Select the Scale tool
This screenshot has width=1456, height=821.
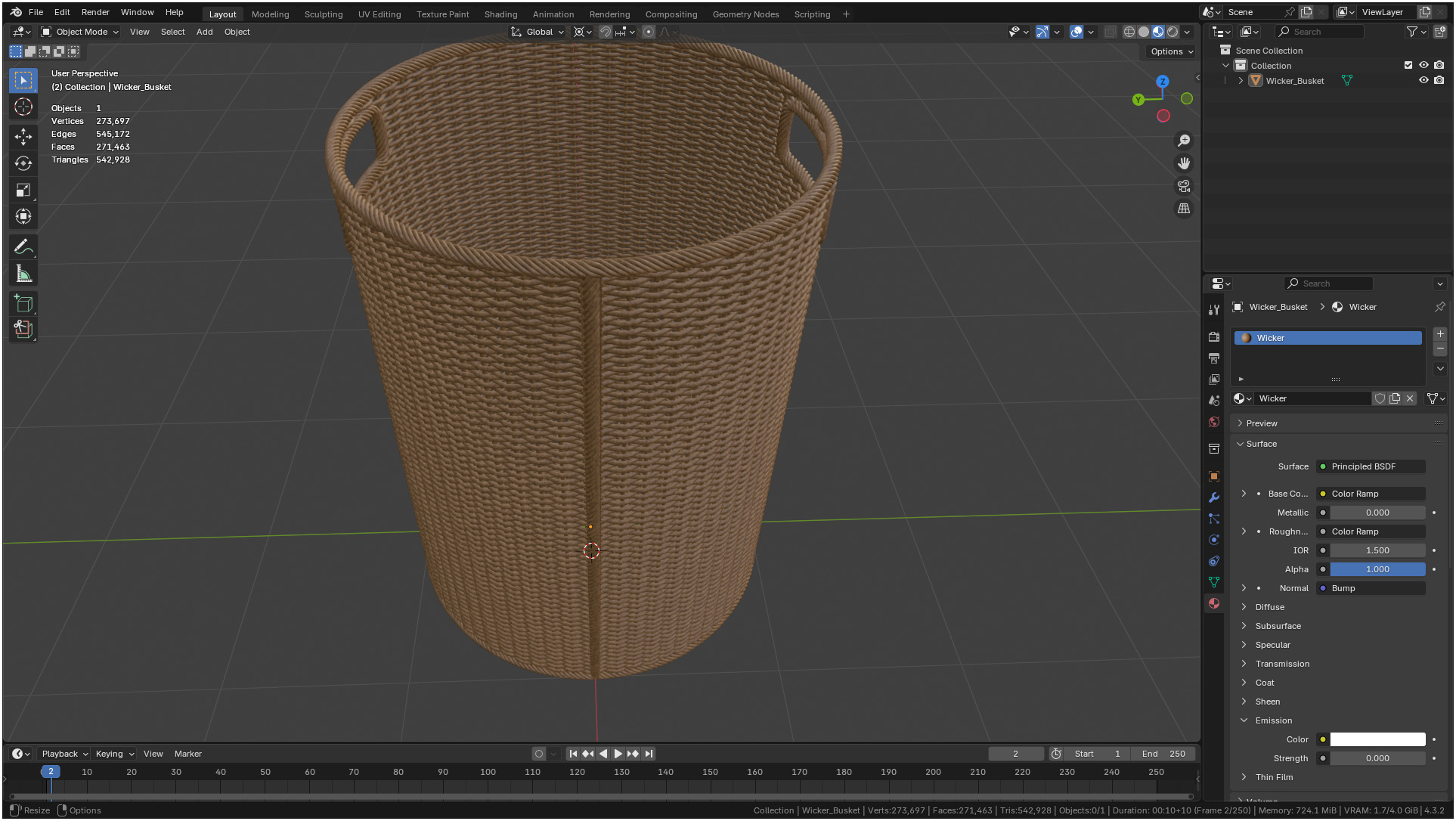(23, 190)
